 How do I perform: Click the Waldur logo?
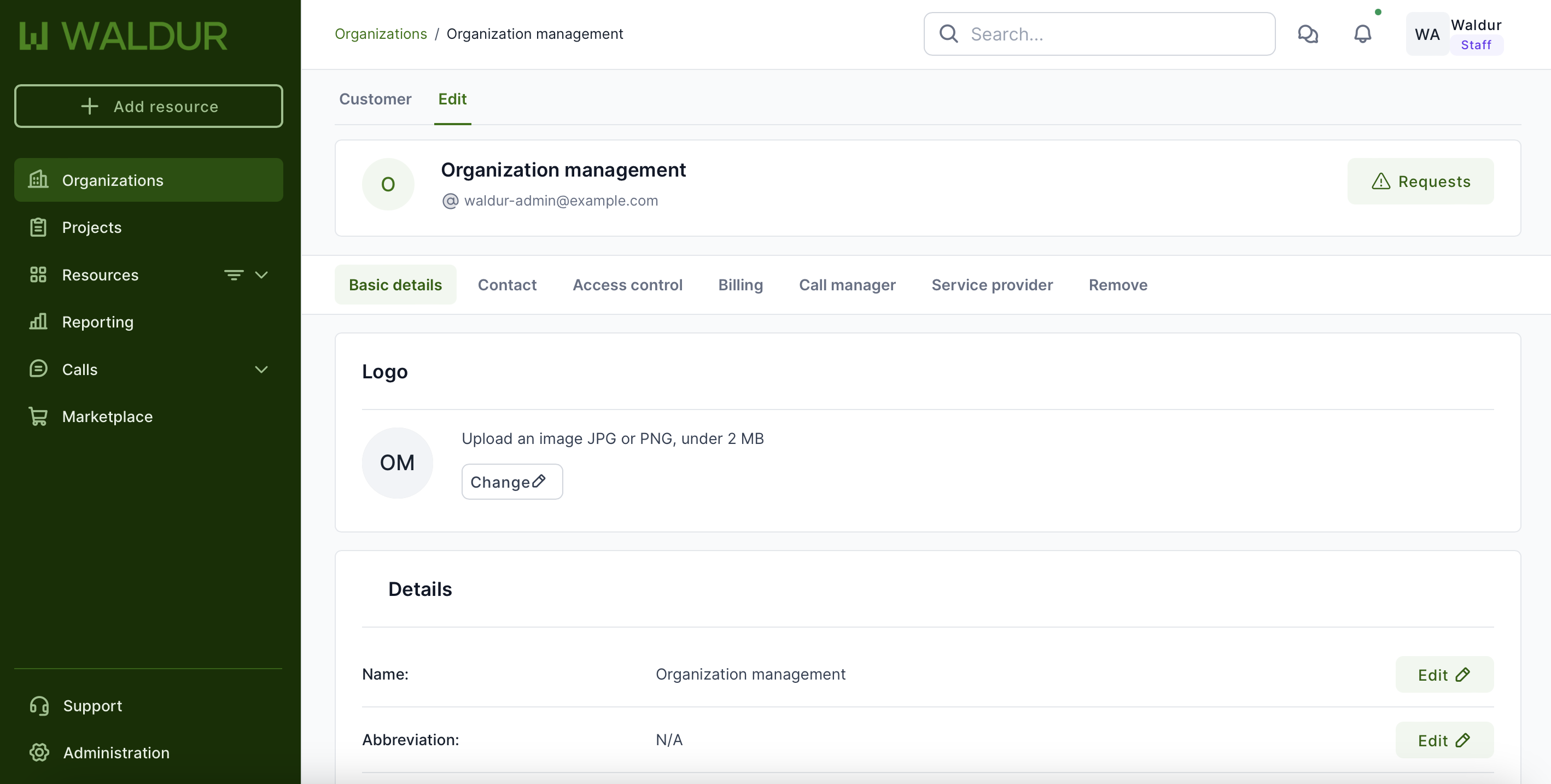(124, 36)
